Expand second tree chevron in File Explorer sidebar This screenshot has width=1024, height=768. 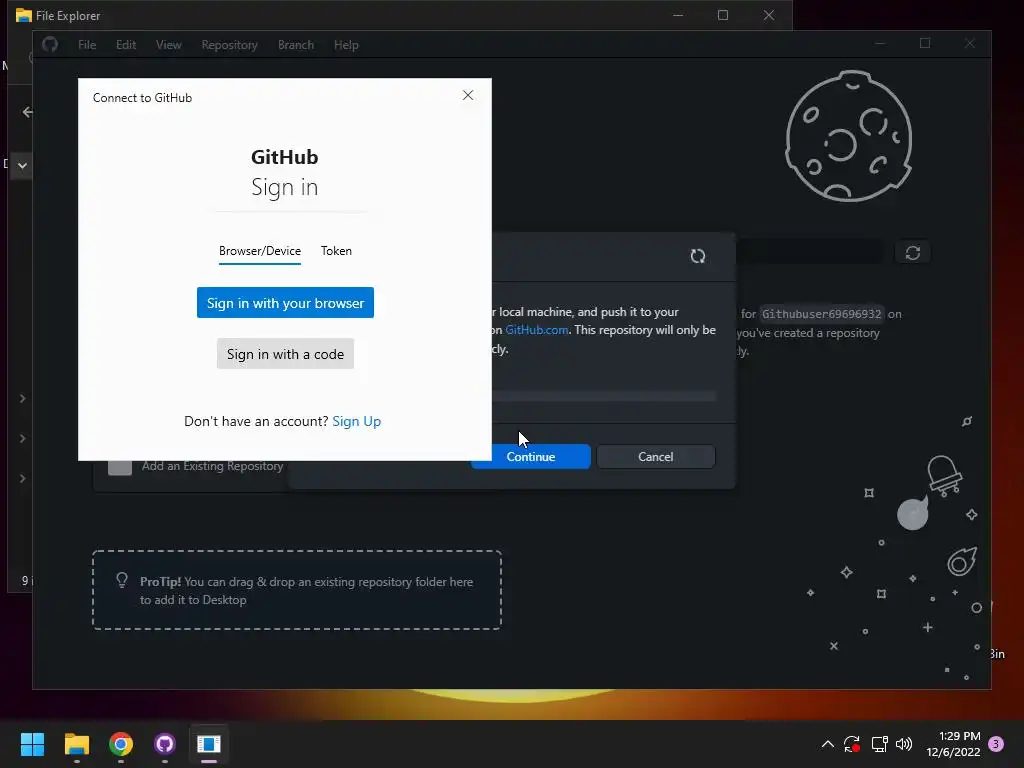point(22,438)
